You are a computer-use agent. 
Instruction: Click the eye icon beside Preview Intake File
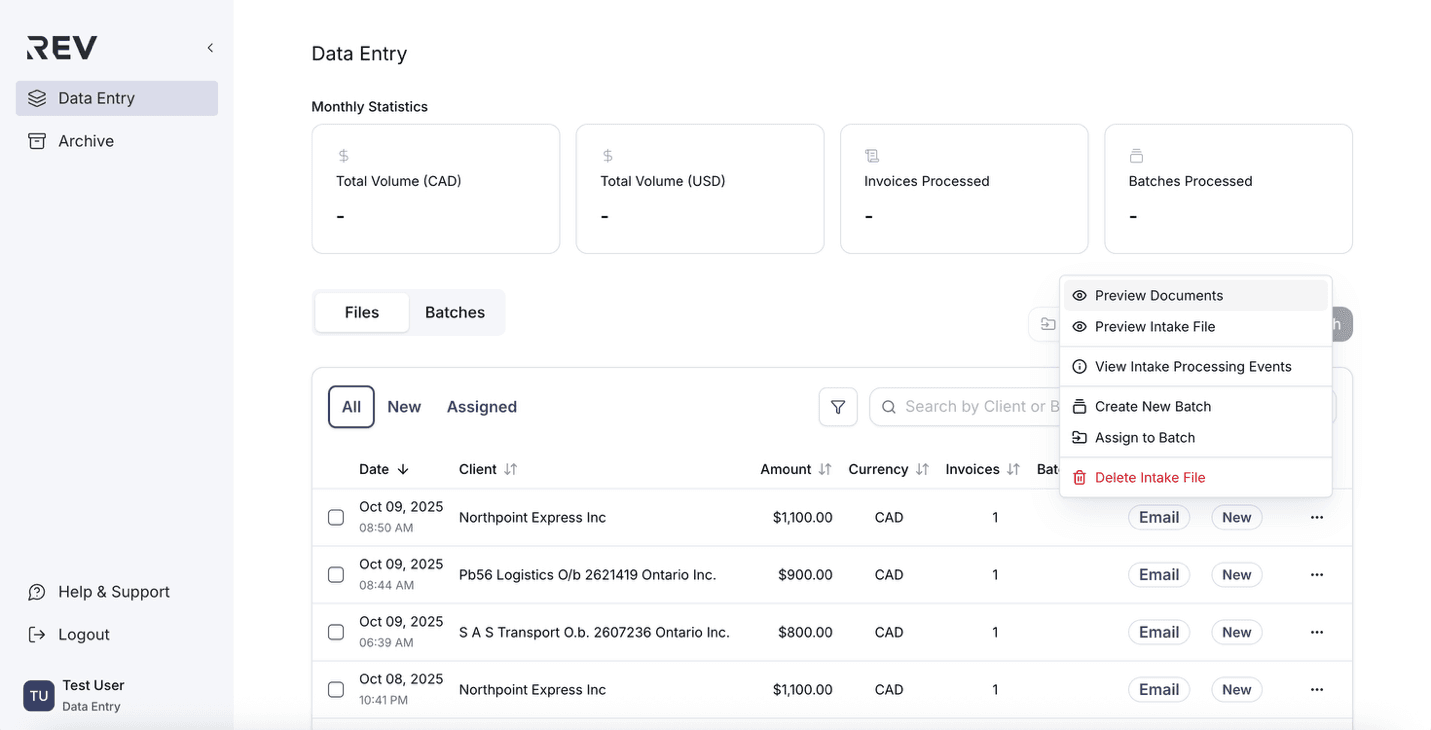[1079, 327]
